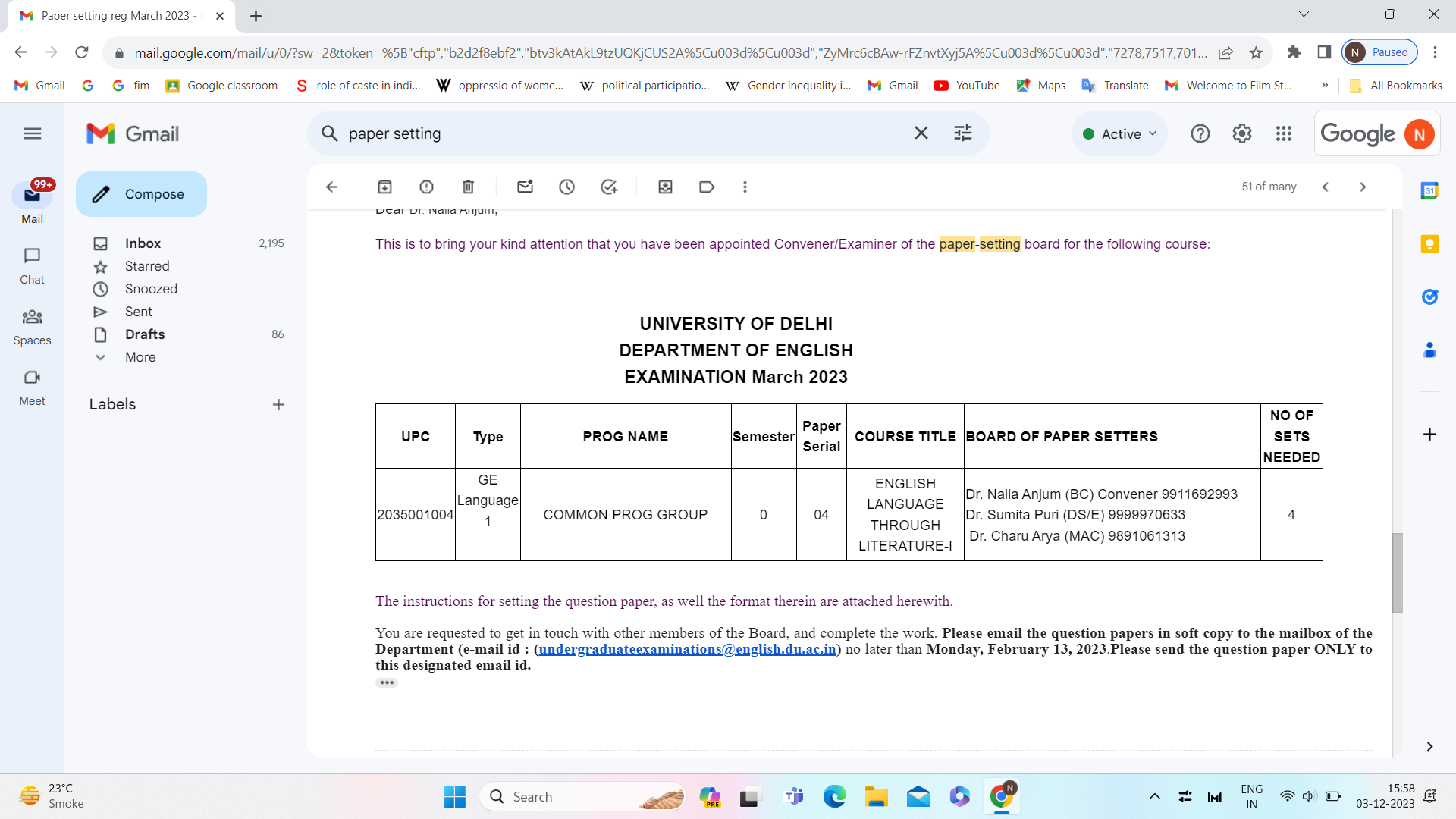Show trimmed email content ellipsis
The image size is (1456, 819).
pyautogui.click(x=386, y=682)
